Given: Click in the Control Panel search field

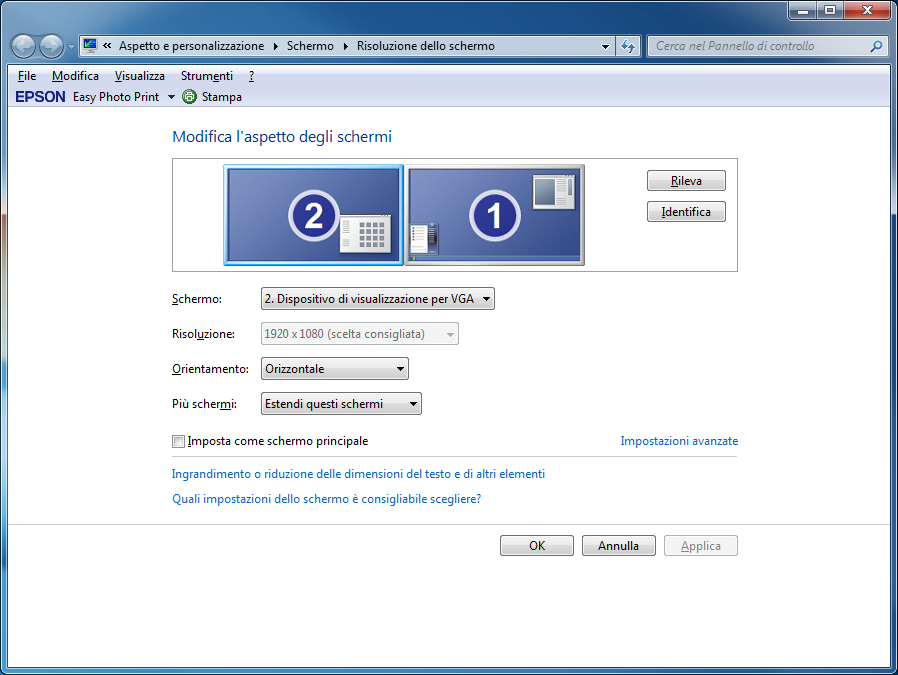Looking at the screenshot, I should click(x=758, y=46).
